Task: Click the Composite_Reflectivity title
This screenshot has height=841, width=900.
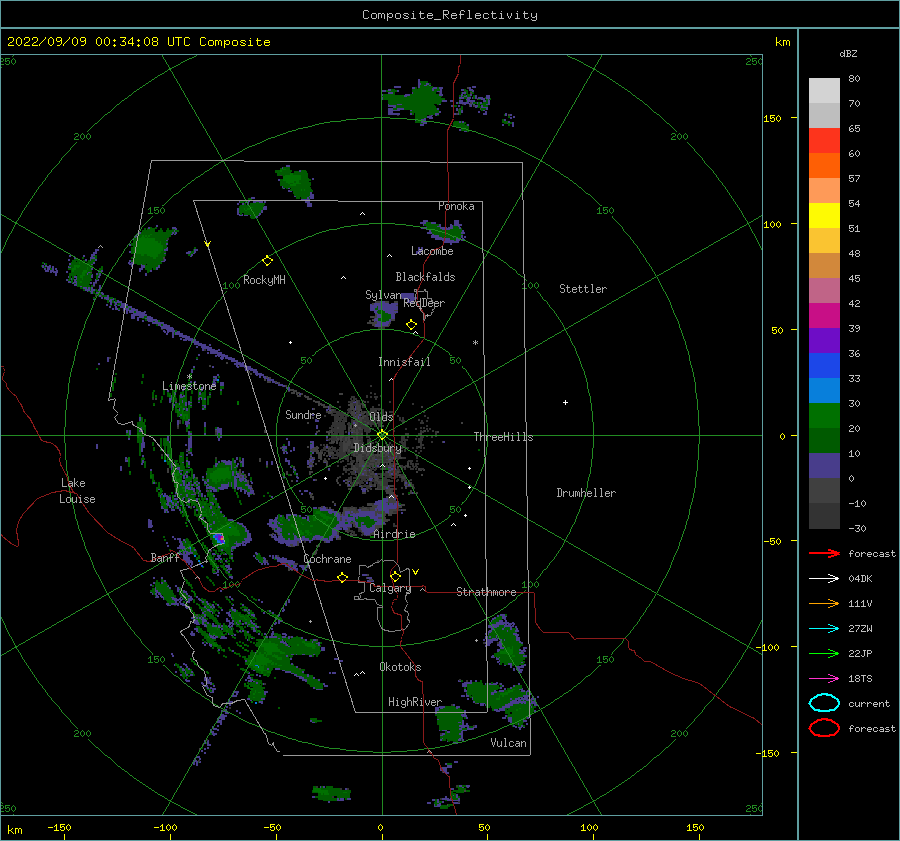Action: pyautogui.click(x=449, y=15)
